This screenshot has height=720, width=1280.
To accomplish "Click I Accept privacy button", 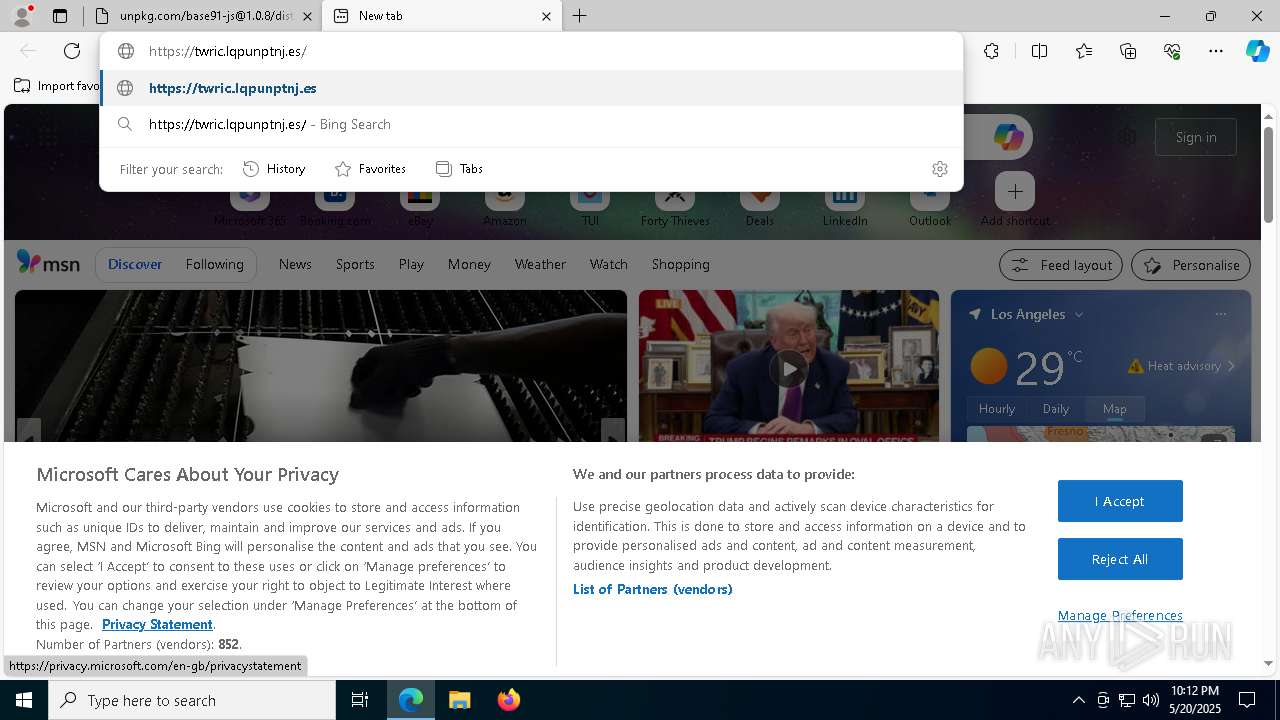I will click(1120, 501).
